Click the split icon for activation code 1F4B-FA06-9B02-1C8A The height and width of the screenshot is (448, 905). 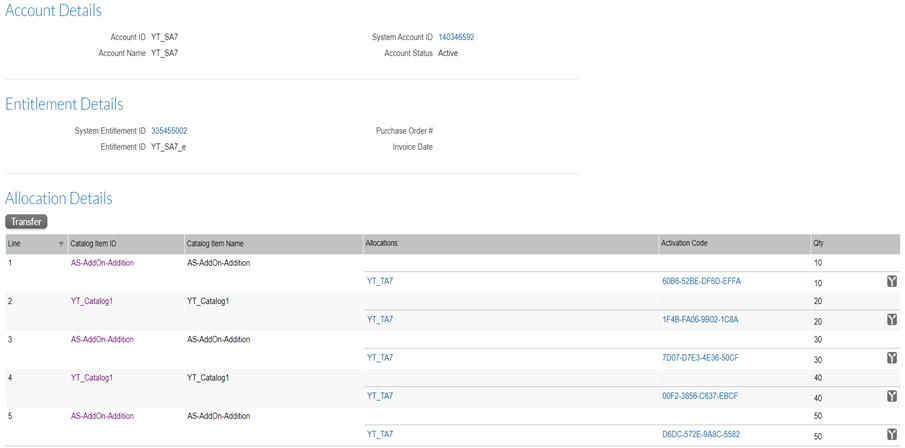point(892,320)
